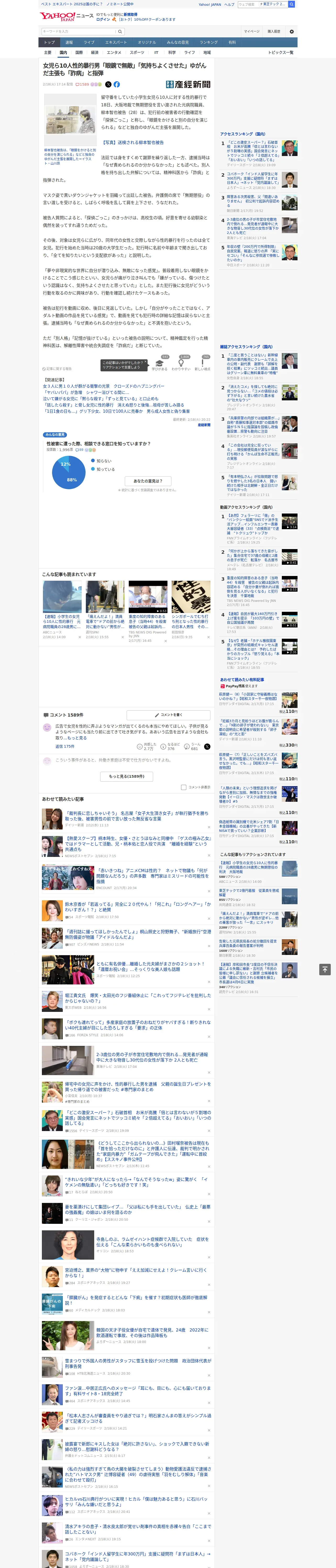React with わかりやすい lightbulb icon
Image resolution: width=336 pixels, height=1568 pixels.
click(181, 364)
